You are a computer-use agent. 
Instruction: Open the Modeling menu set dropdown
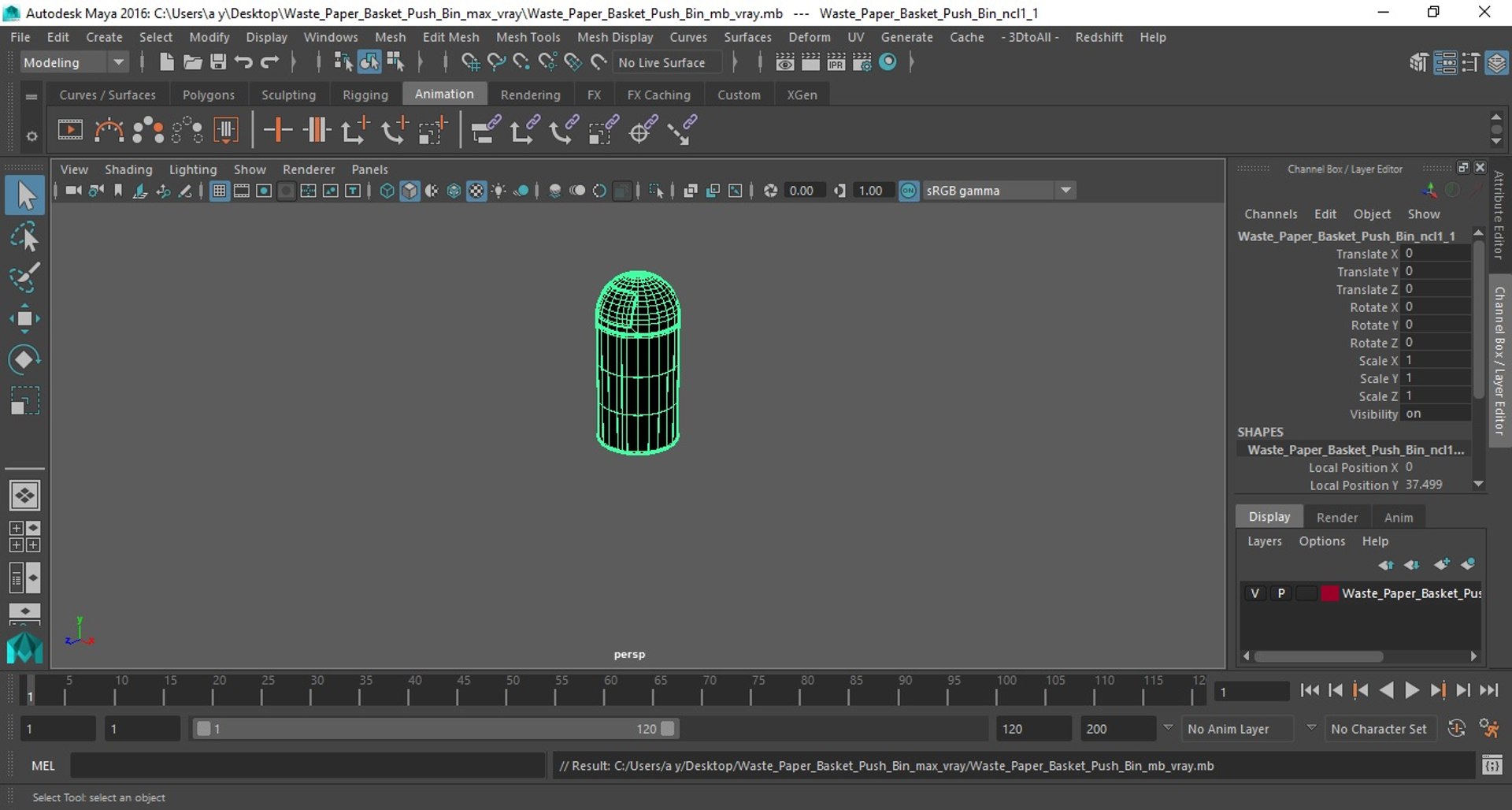(74, 62)
